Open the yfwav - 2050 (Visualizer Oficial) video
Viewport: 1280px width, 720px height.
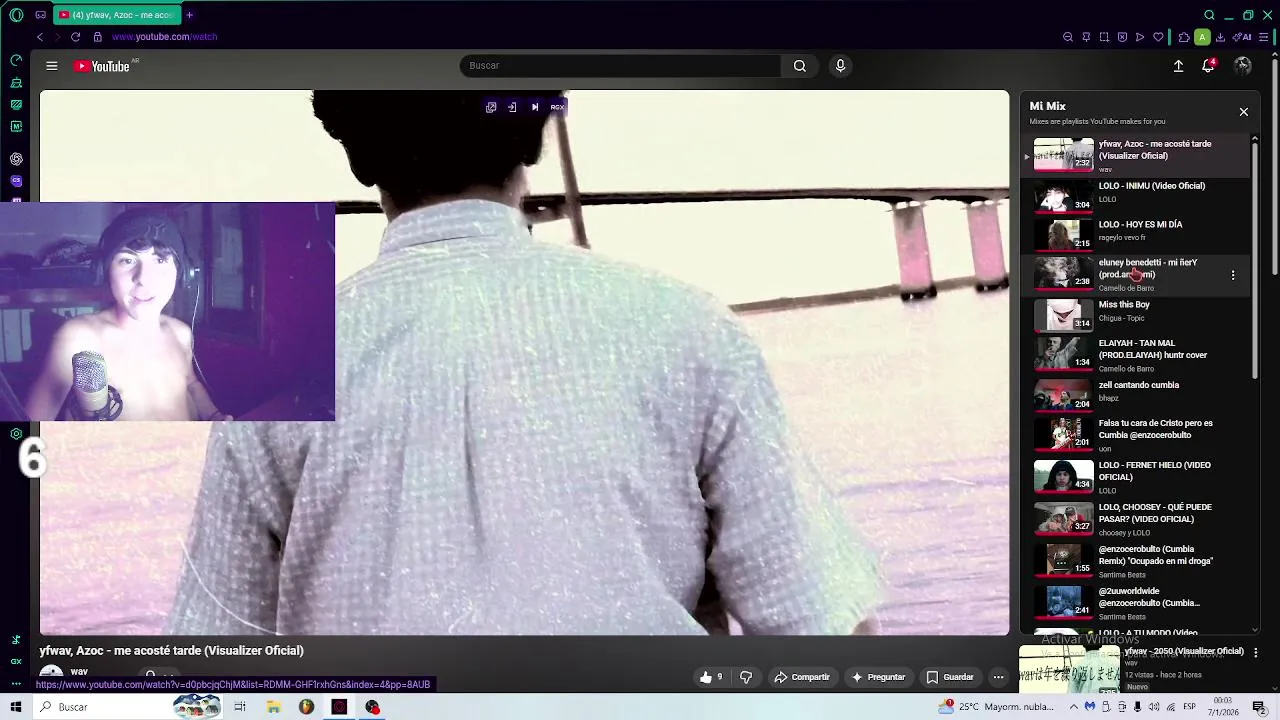pyautogui.click(x=1184, y=651)
